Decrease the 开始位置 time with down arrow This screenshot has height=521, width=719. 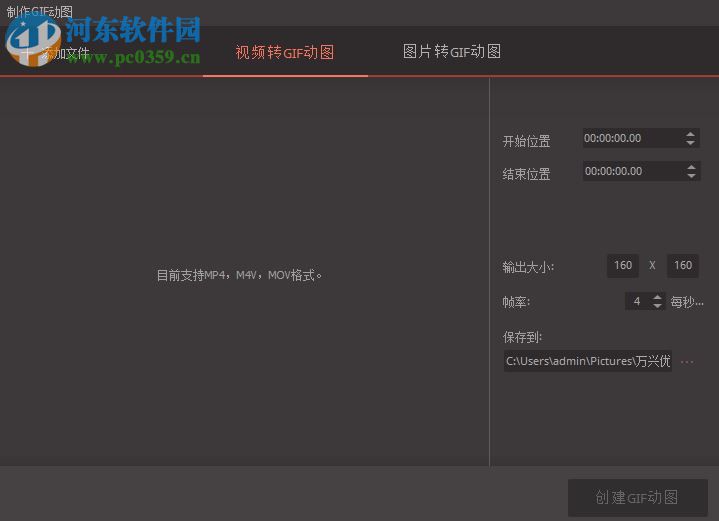(691, 143)
